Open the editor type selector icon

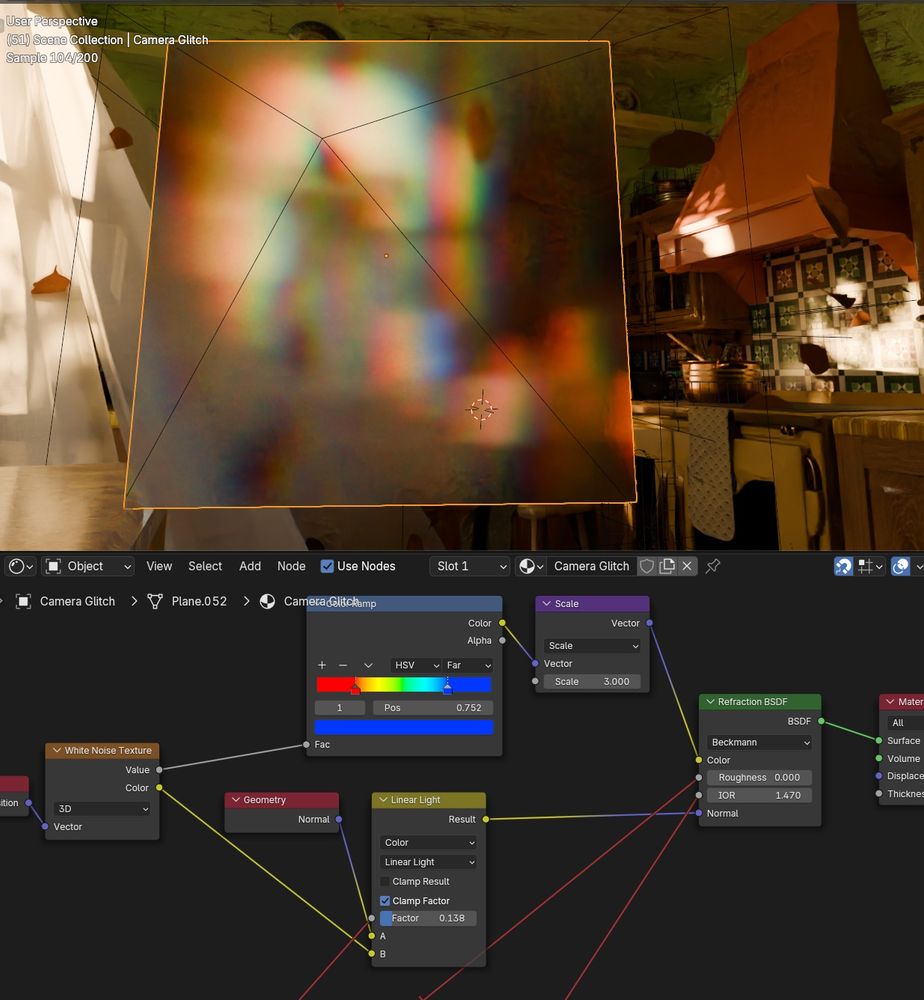coord(20,566)
